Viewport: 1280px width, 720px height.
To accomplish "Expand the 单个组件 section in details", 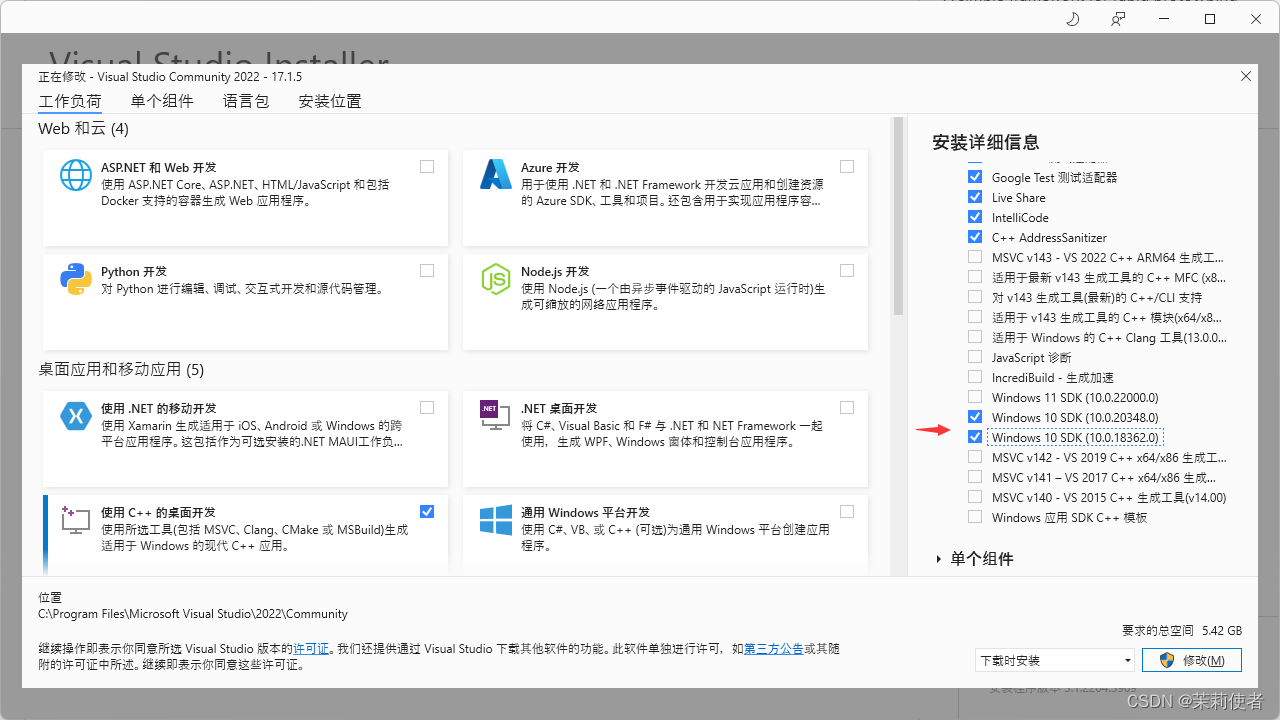I will coord(939,559).
